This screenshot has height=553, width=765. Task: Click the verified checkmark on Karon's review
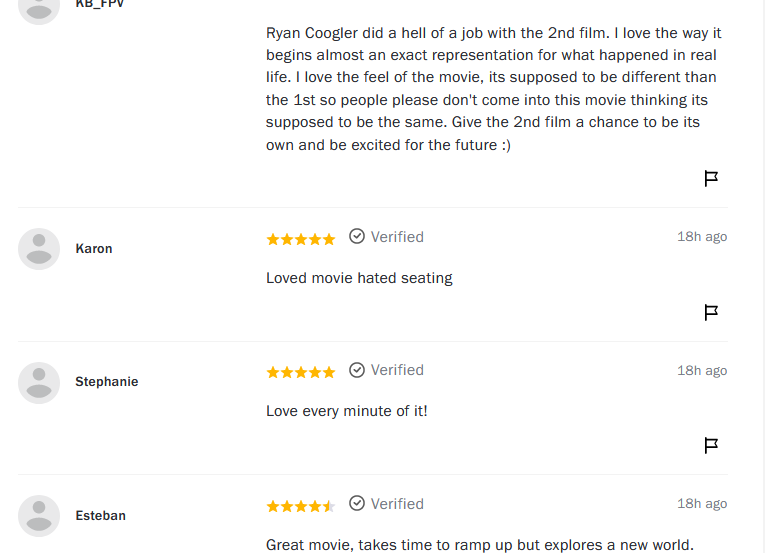pos(357,236)
